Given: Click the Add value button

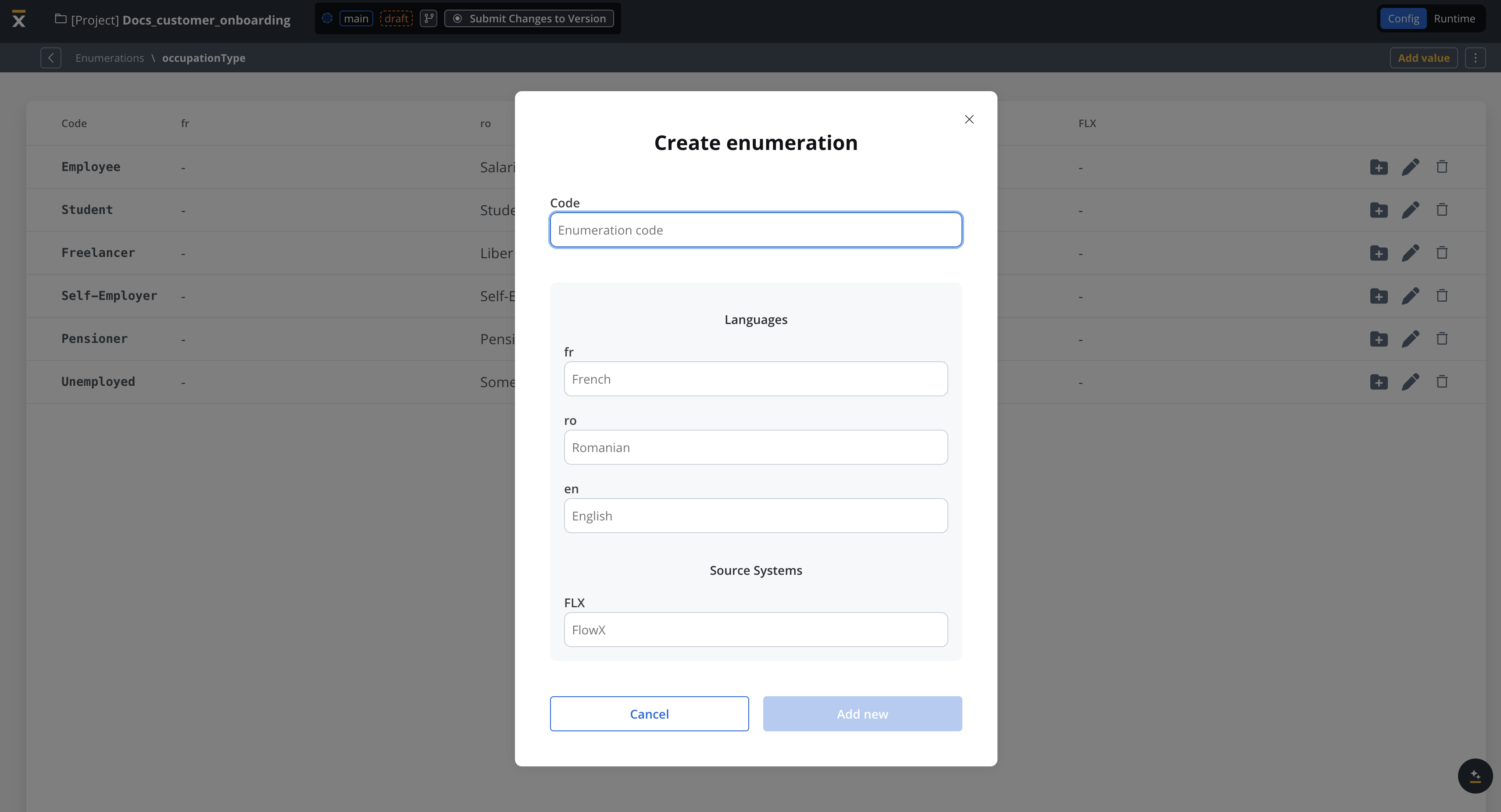Looking at the screenshot, I should [1423, 58].
